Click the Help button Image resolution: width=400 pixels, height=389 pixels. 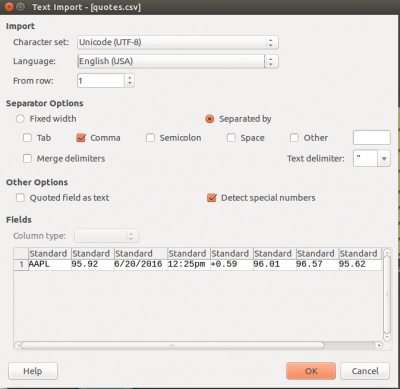tap(33, 371)
